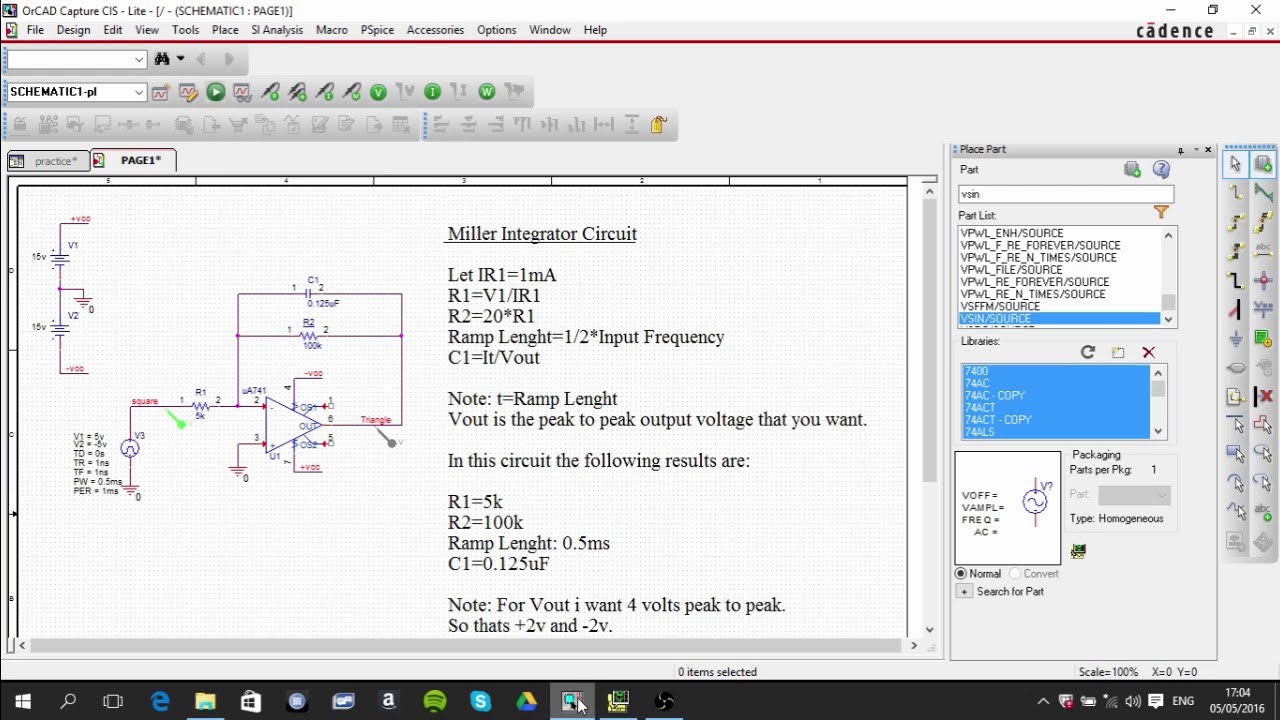Viewport: 1280px width, 720px height.
Task: Toggle the Place Part panel pin
Action: 1181,150
